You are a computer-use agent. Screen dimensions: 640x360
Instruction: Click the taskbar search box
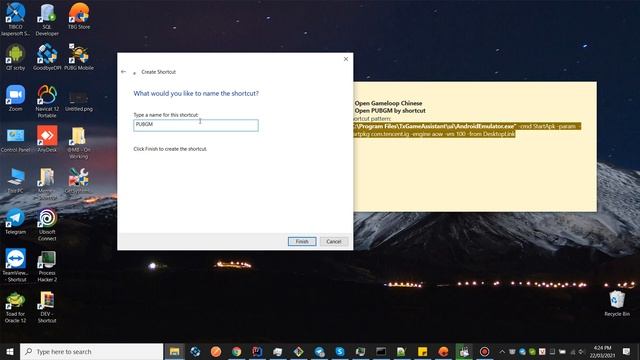[x=91, y=351]
